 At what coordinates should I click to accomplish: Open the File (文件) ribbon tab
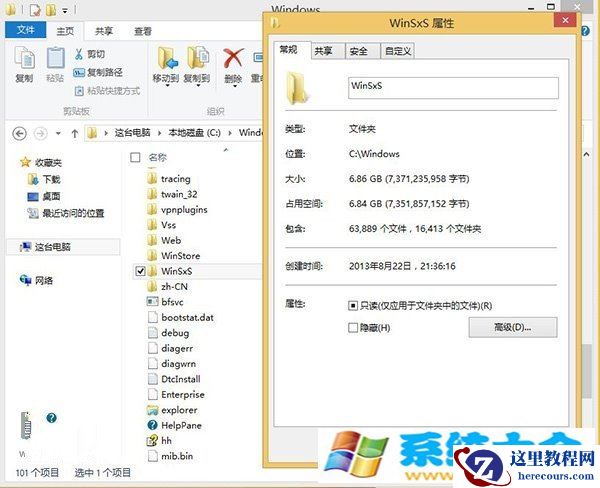coord(26,30)
